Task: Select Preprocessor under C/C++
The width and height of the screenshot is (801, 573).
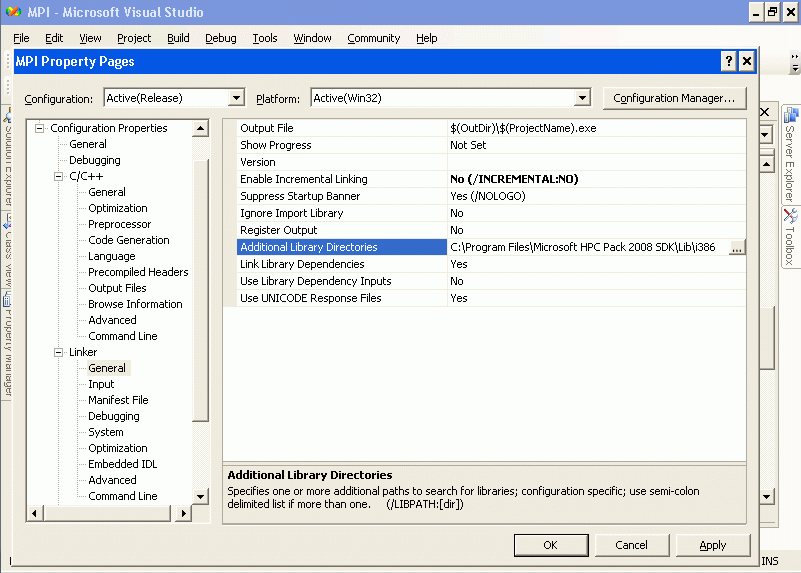Action: tap(119, 224)
